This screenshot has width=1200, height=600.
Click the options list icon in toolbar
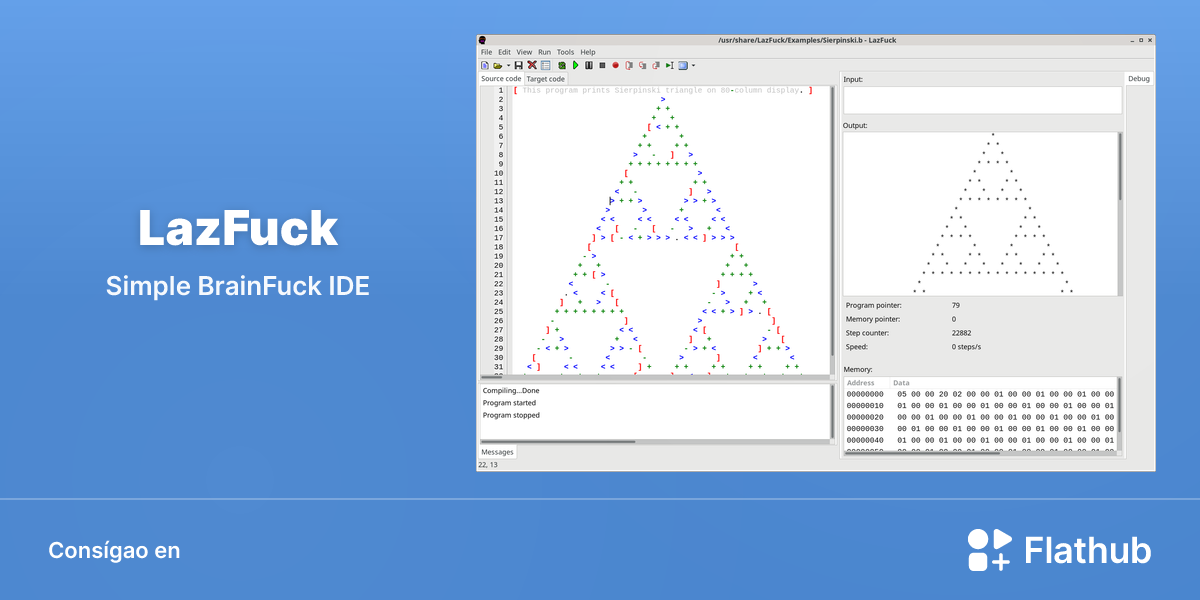(x=545, y=65)
